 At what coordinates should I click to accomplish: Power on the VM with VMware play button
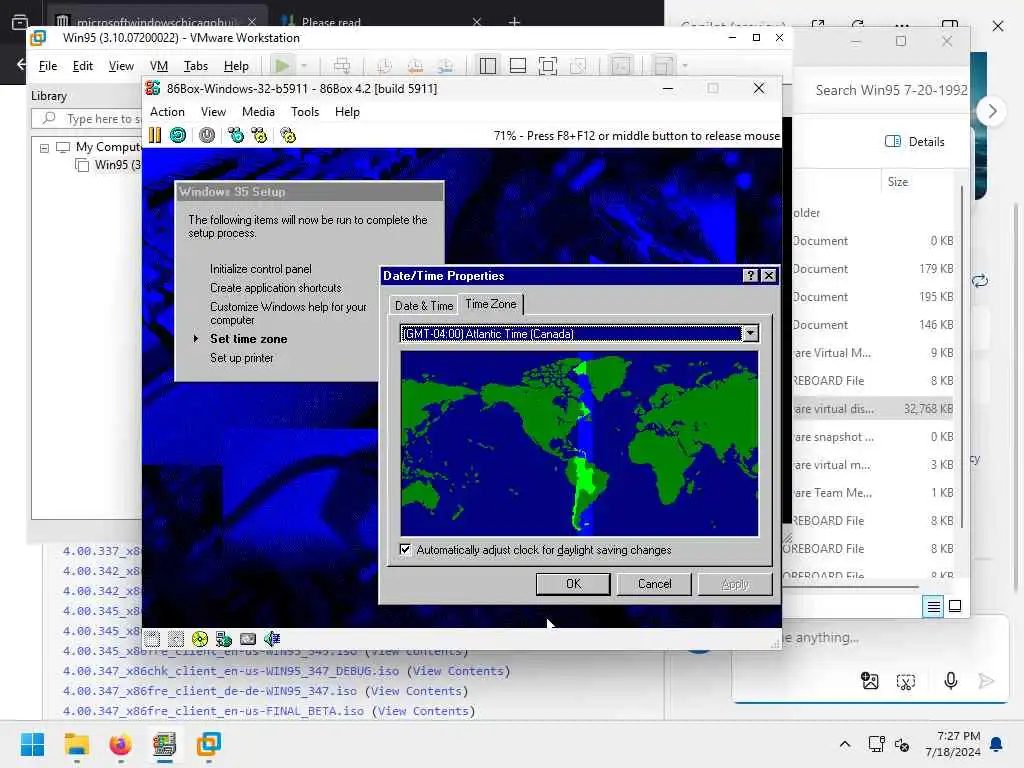click(x=283, y=65)
